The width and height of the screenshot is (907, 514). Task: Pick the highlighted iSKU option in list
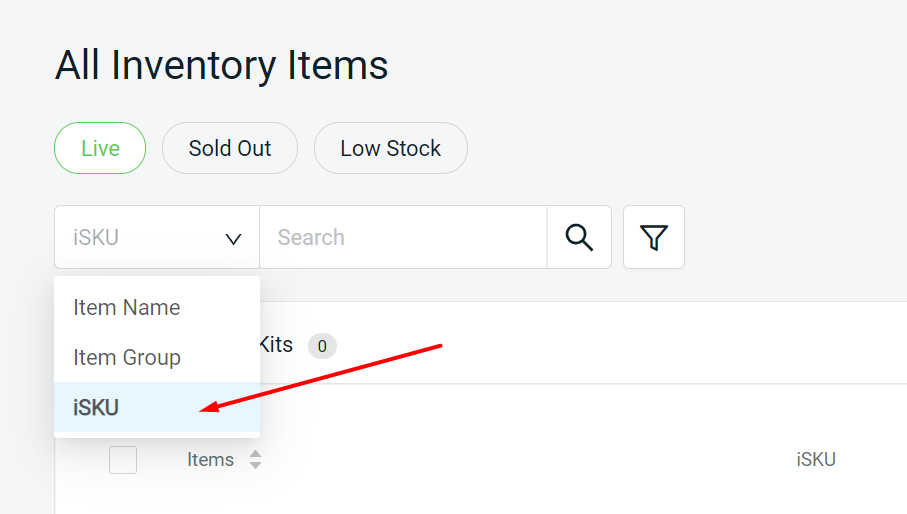coord(97,407)
